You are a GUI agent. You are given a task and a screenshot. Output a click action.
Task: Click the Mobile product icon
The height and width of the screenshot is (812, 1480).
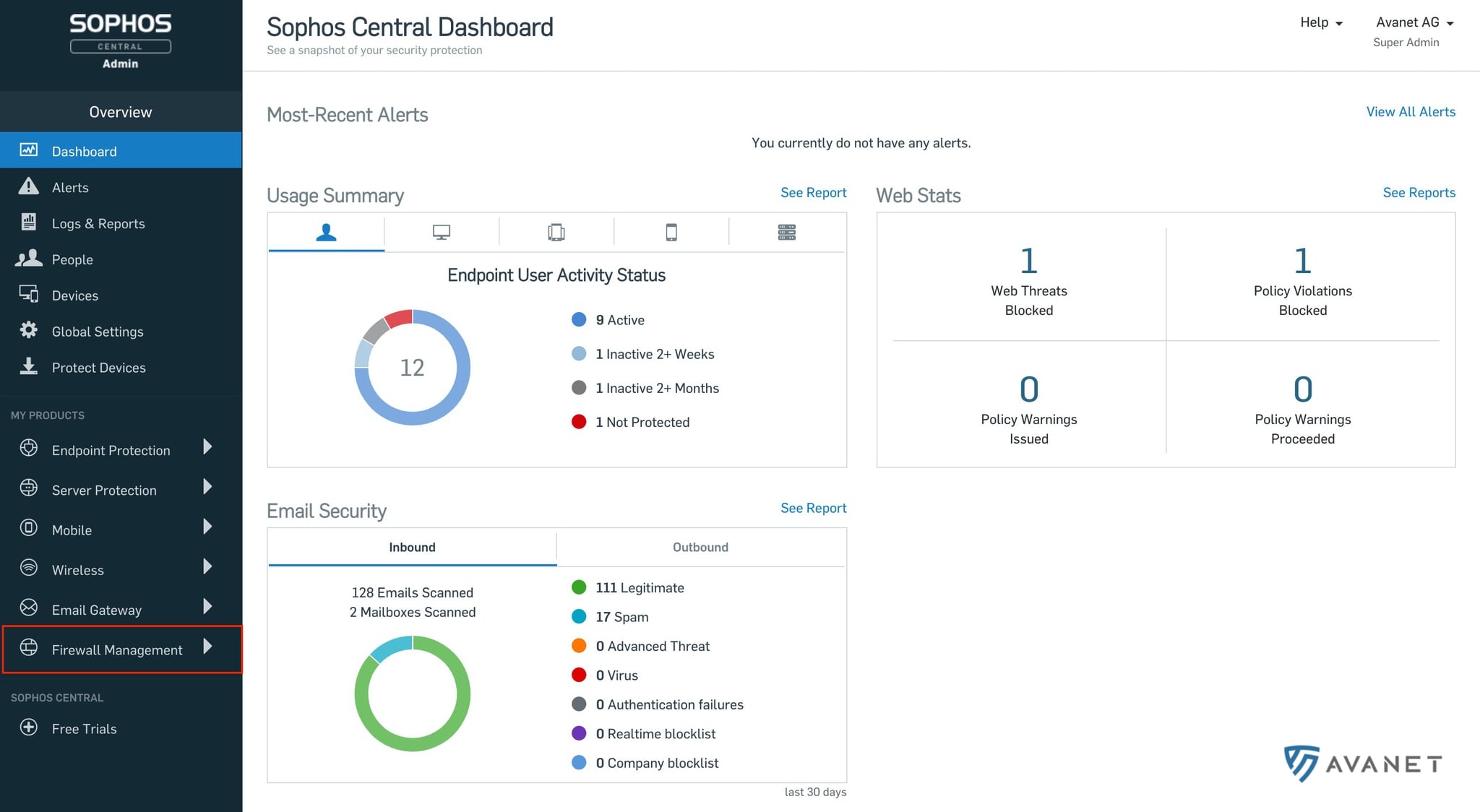coord(29,527)
